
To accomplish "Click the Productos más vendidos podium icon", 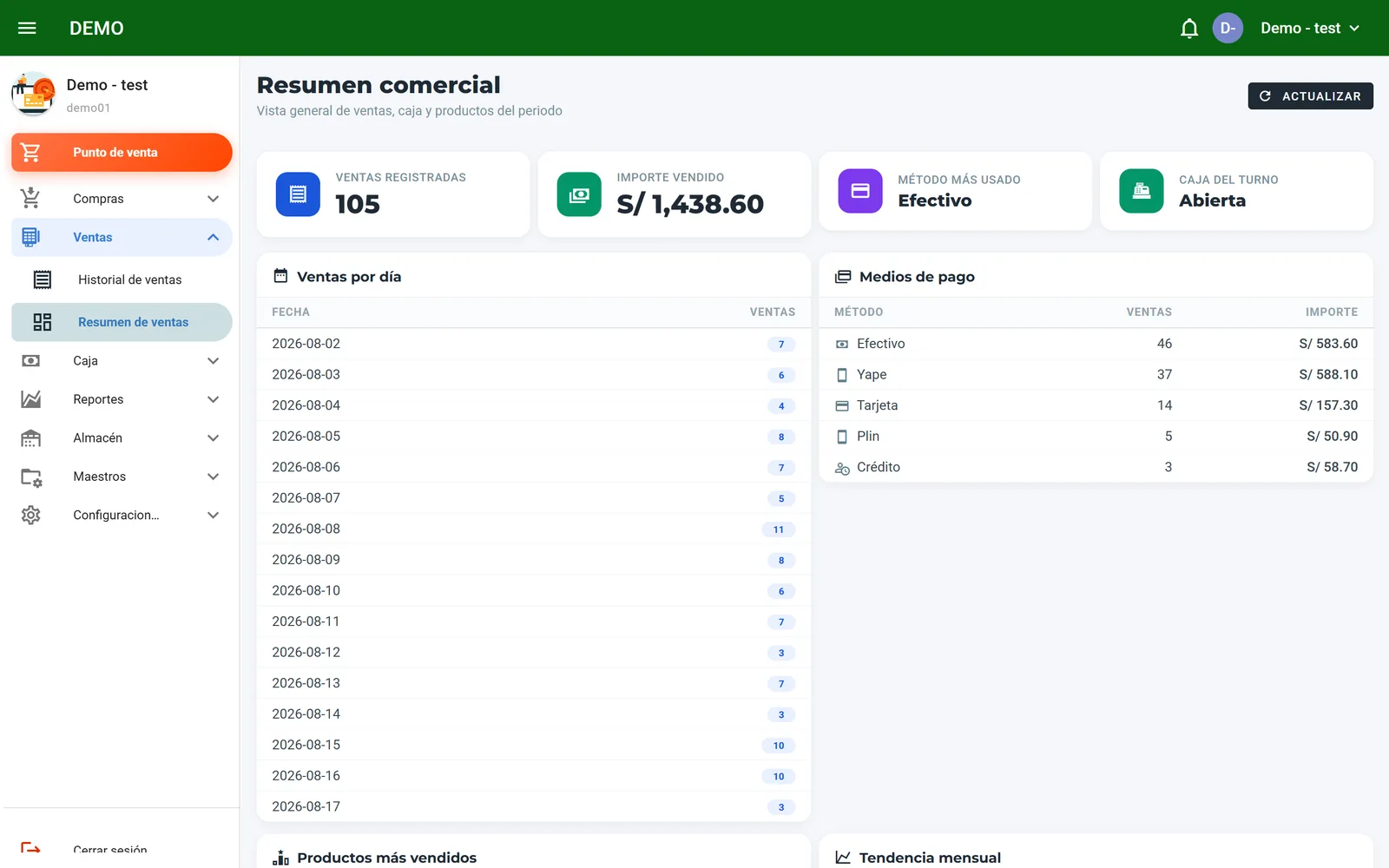I will [x=280, y=858].
